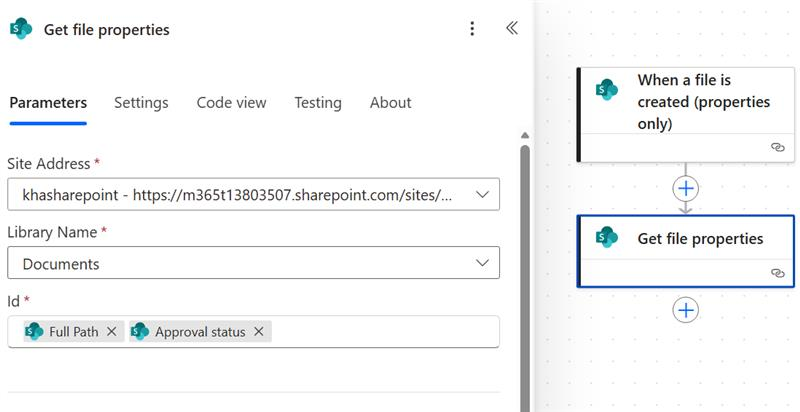The height and width of the screenshot is (412, 800).
Task: Add step between trigger and action
Action: point(686,189)
